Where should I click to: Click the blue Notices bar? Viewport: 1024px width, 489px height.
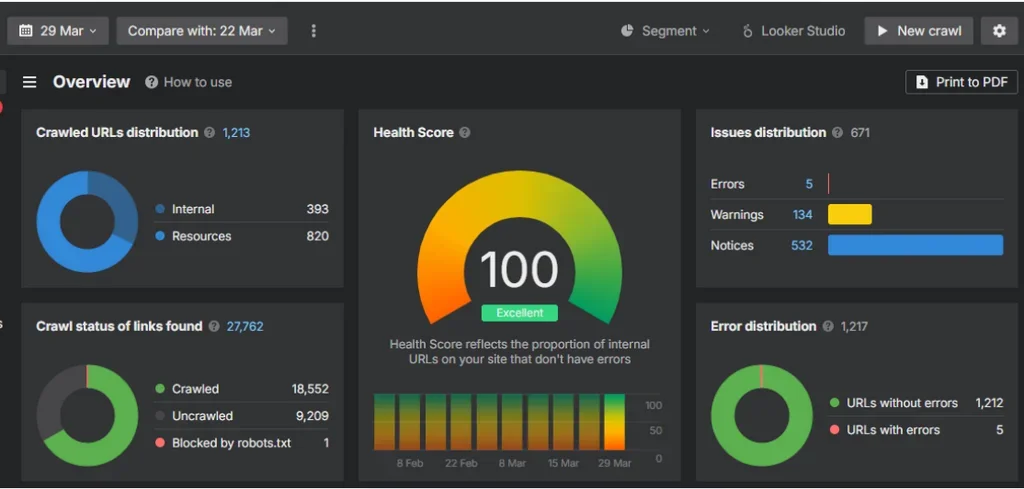click(x=916, y=245)
